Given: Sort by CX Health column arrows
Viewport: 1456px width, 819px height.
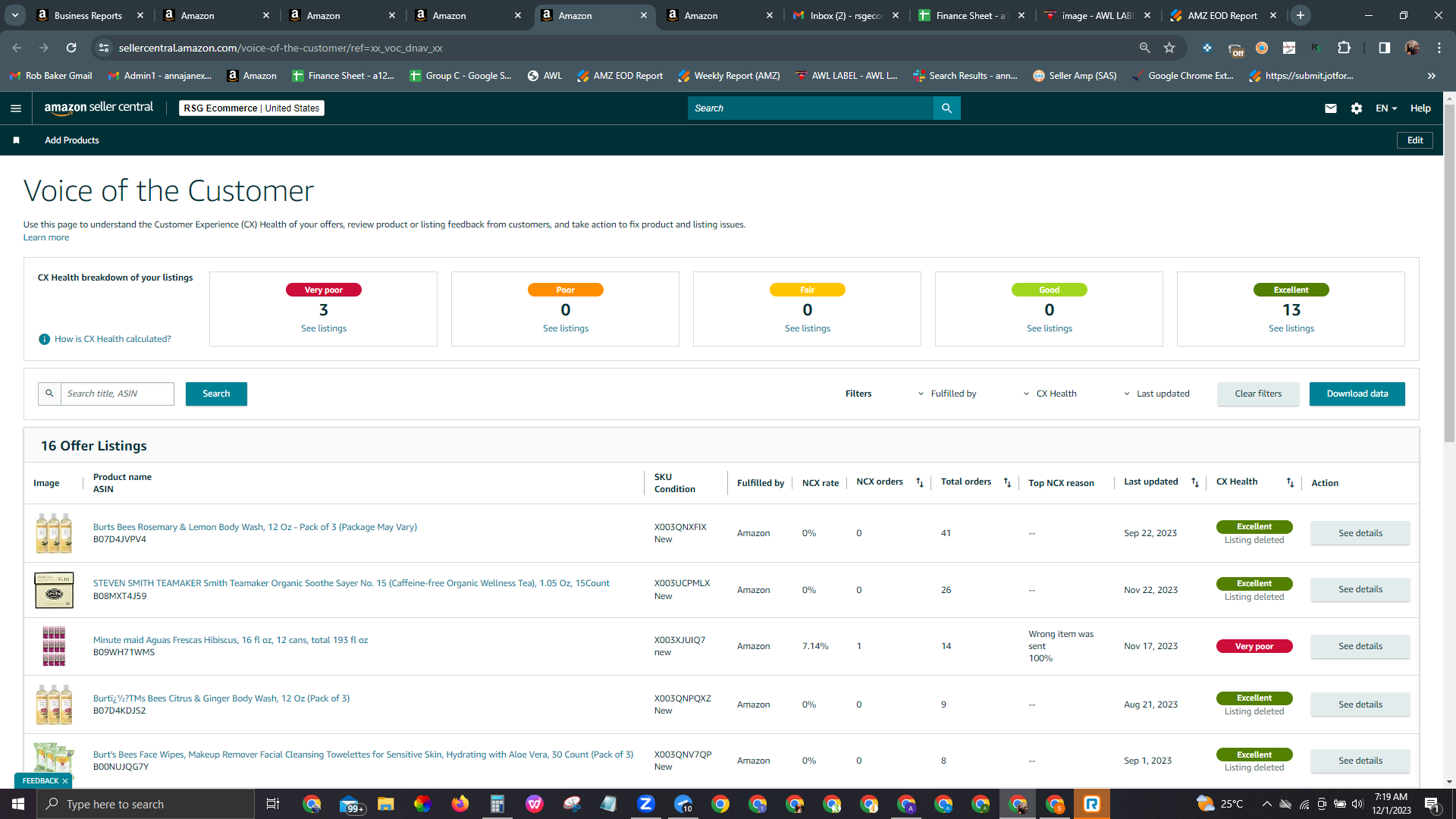Looking at the screenshot, I should click(x=1290, y=482).
